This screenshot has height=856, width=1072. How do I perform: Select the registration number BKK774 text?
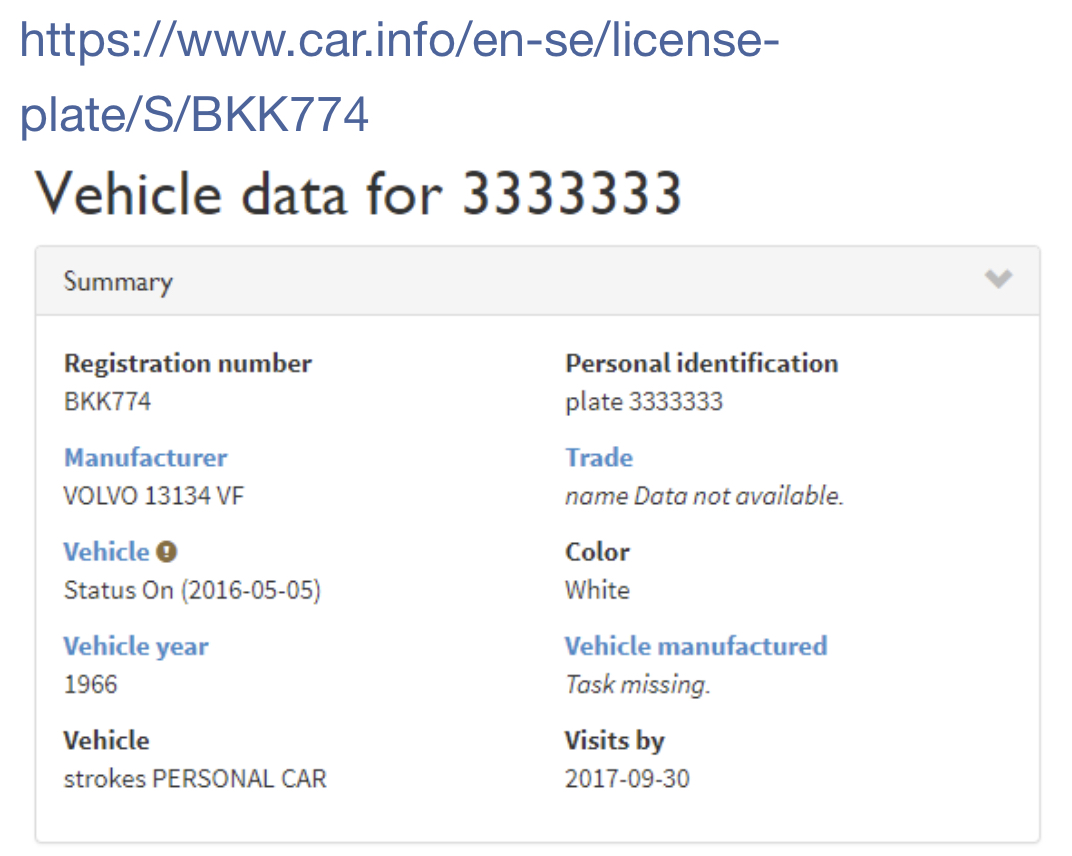(107, 401)
